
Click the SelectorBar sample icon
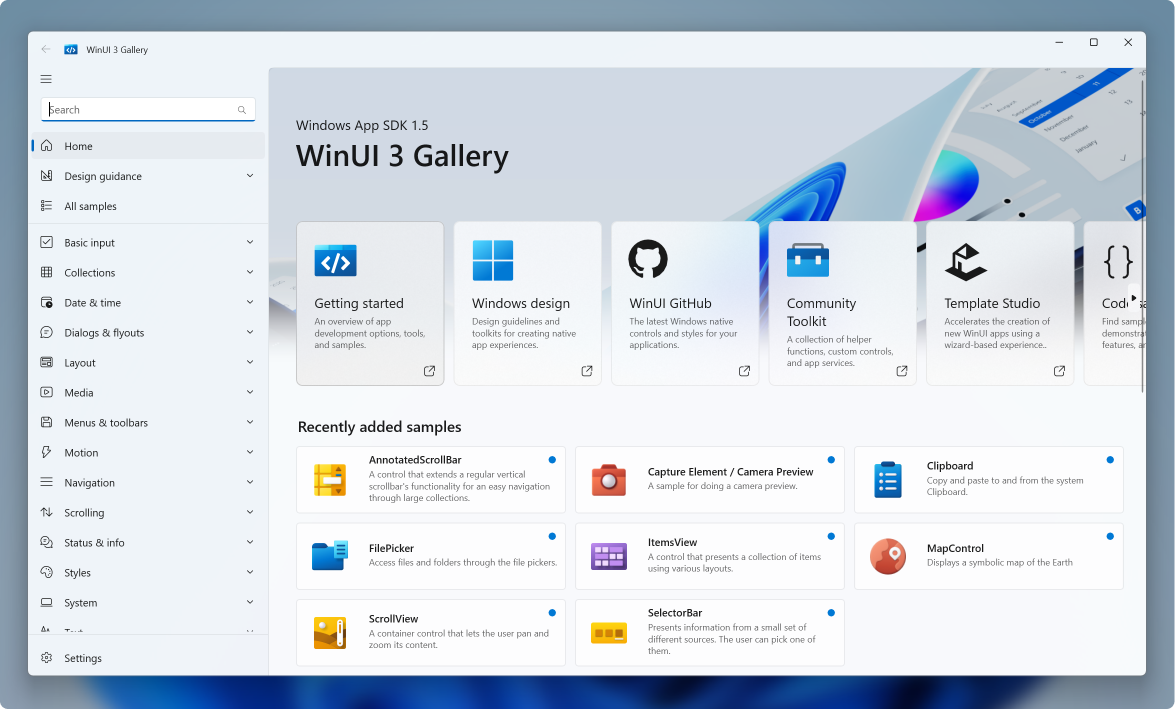tap(608, 633)
